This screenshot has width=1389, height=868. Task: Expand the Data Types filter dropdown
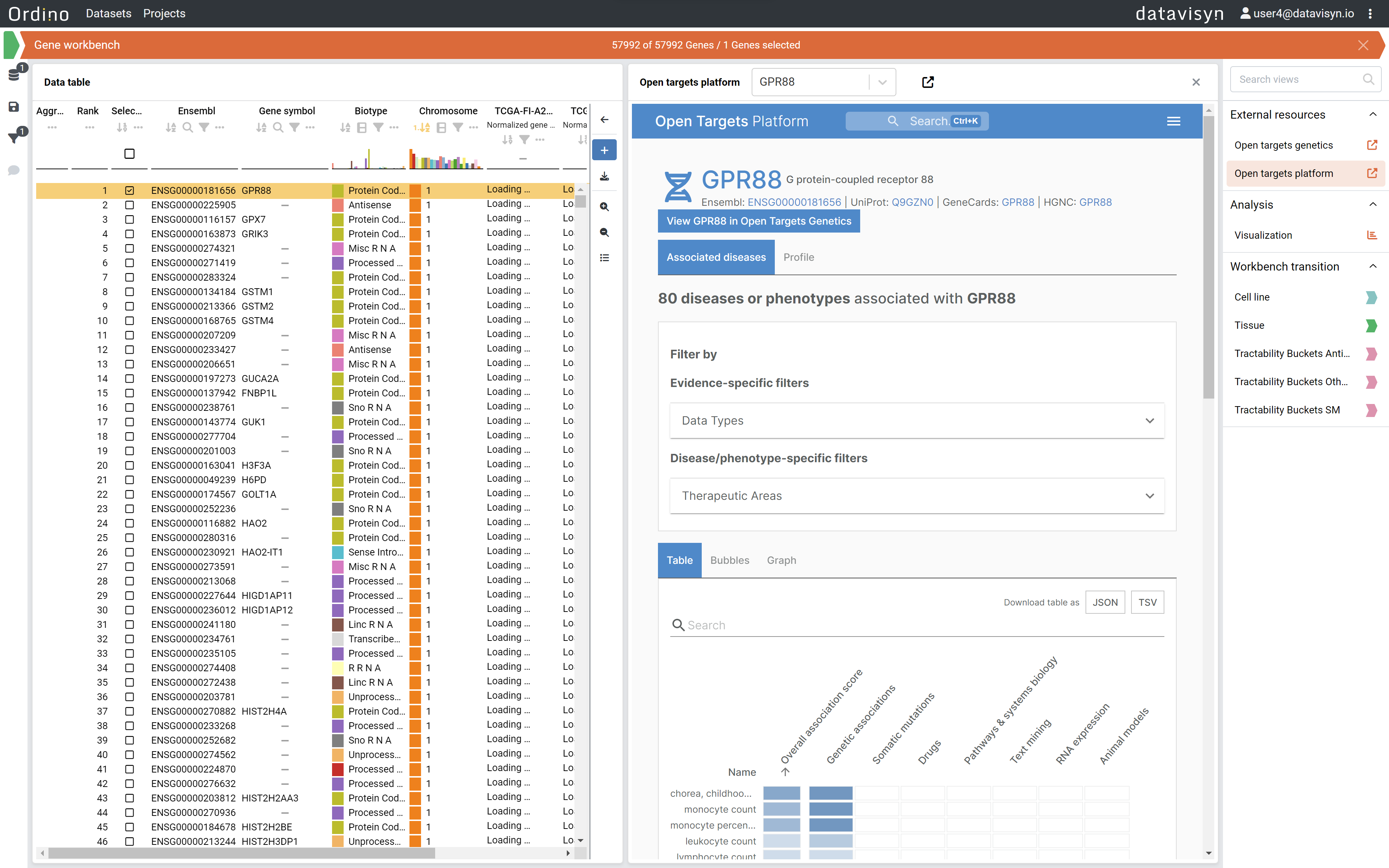tap(917, 420)
